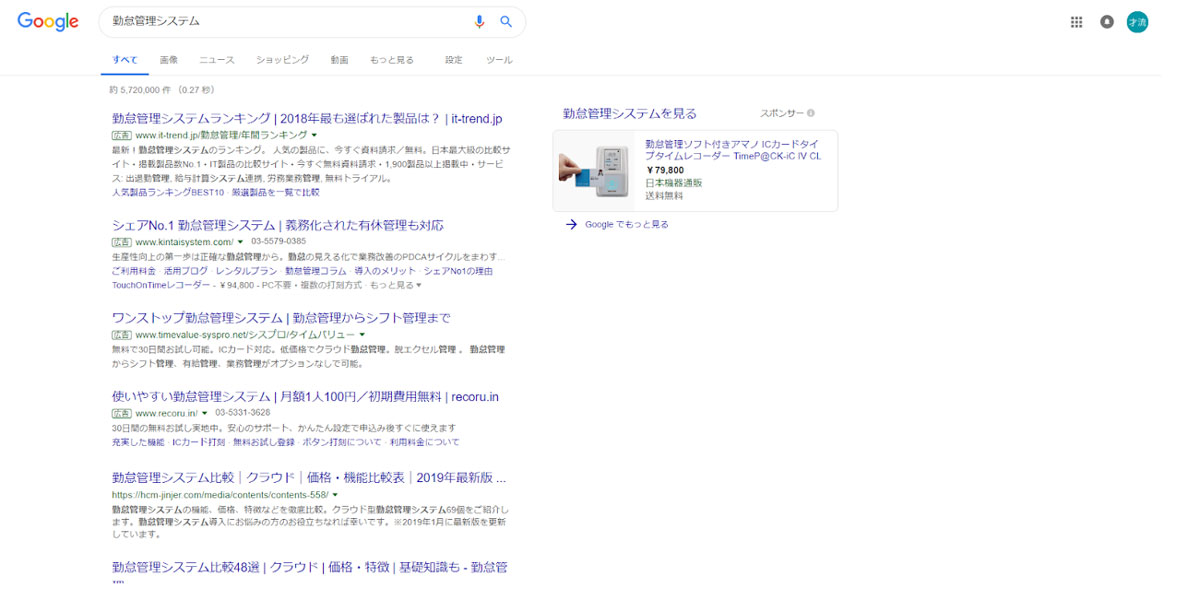The height and width of the screenshot is (600, 1200).
Task: Open the Google apps grid
Action: coord(1077,22)
